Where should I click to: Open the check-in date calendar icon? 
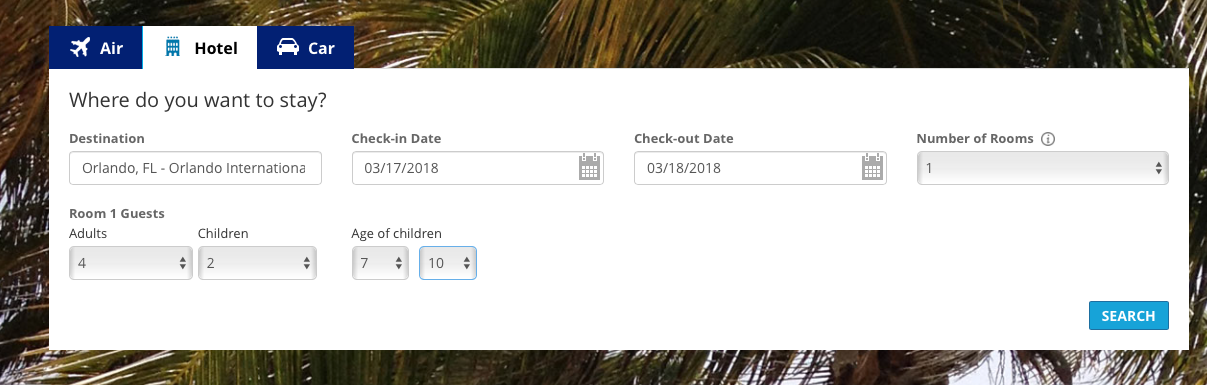click(590, 167)
